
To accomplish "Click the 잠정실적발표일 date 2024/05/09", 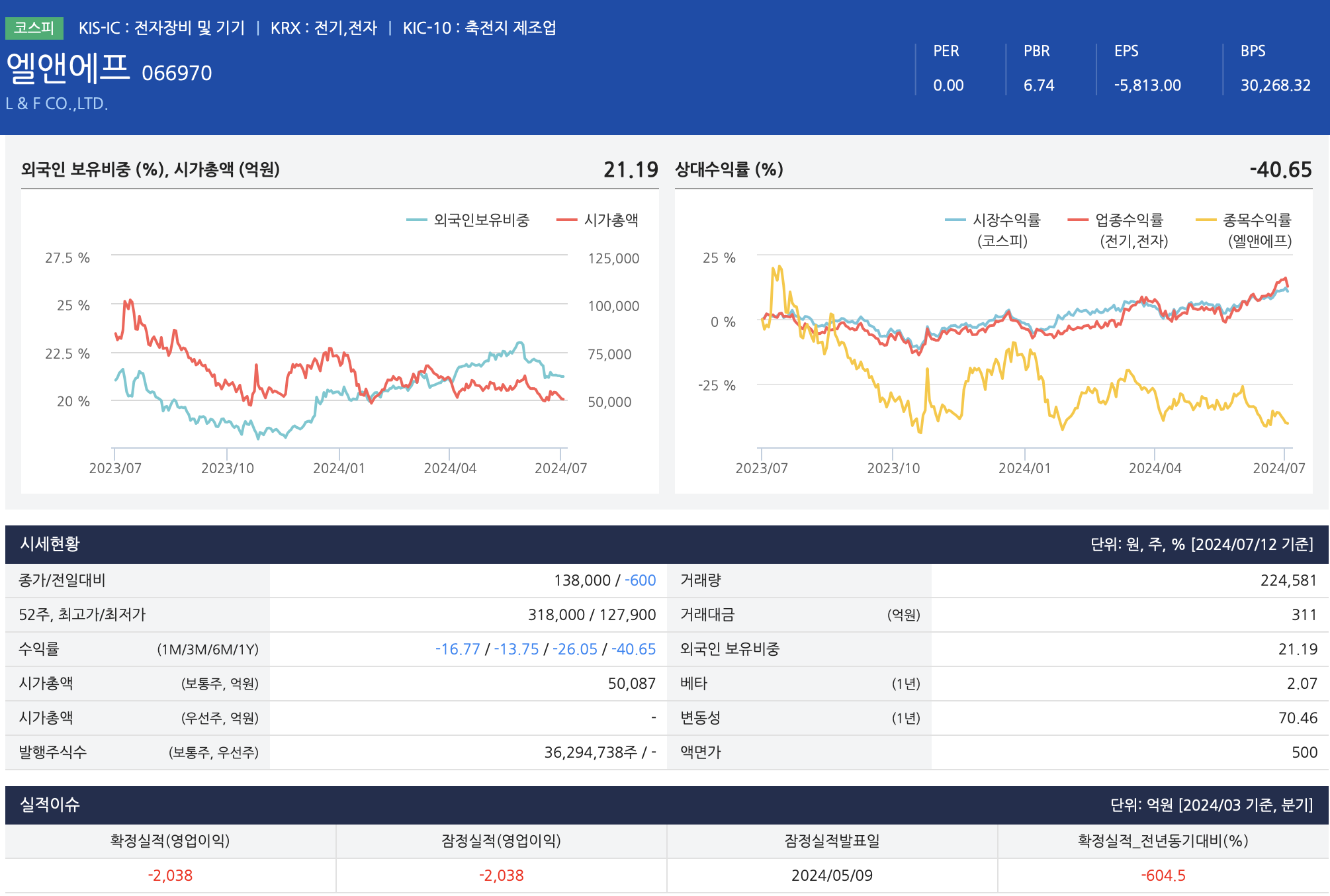I will pyautogui.click(x=832, y=875).
